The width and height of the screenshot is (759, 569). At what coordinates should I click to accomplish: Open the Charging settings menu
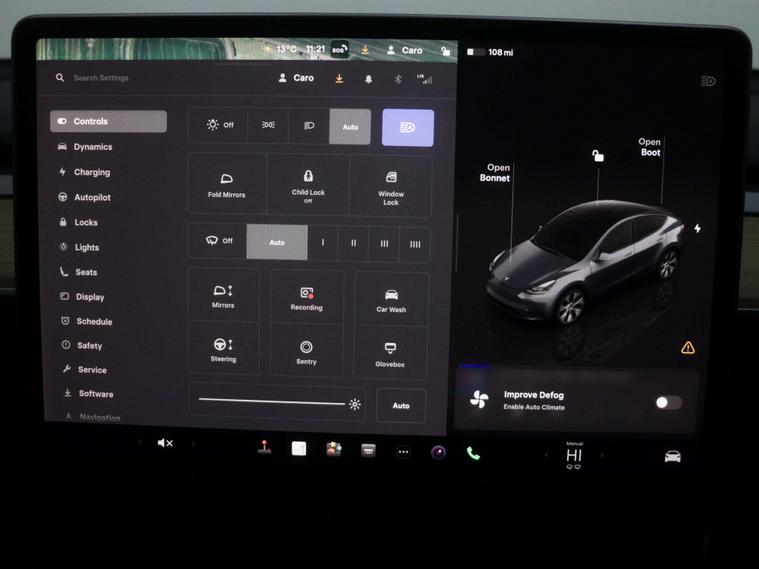pyautogui.click(x=92, y=172)
